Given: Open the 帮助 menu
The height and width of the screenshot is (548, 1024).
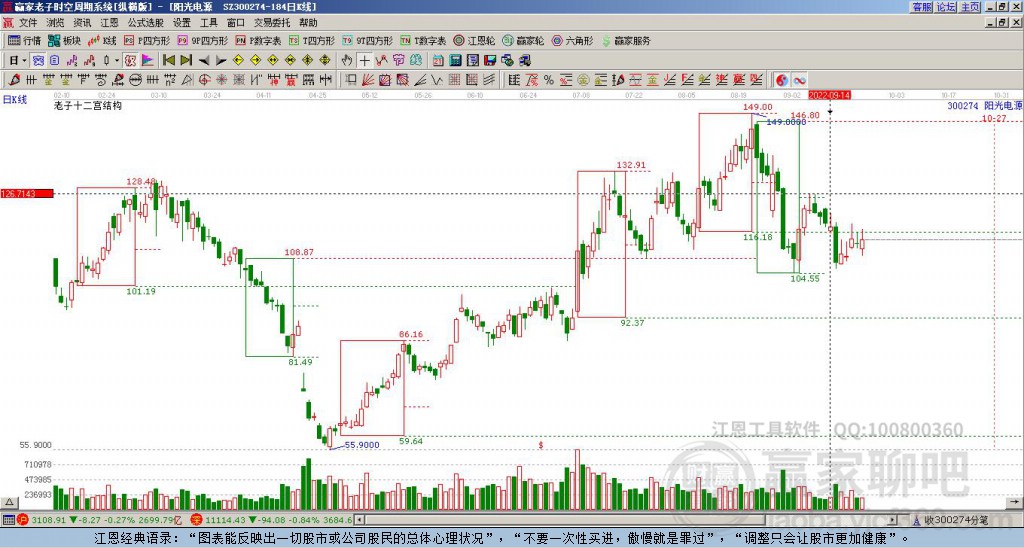Looking at the screenshot, I should pyautogui.click(x=308, y=23).
